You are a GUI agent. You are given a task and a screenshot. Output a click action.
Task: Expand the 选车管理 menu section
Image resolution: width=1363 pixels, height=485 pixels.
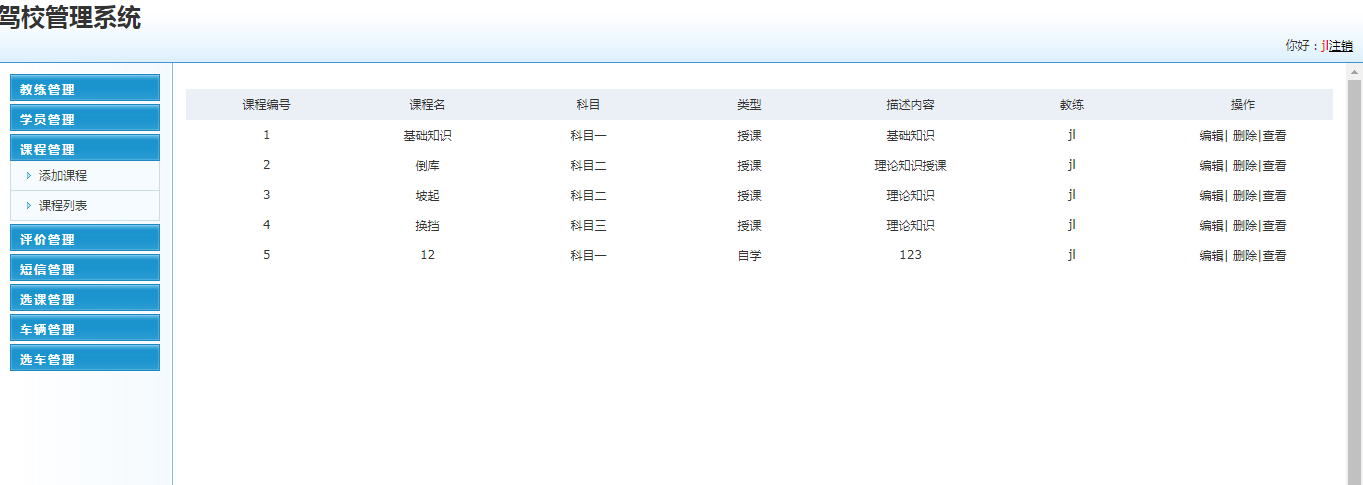point(85,358)
